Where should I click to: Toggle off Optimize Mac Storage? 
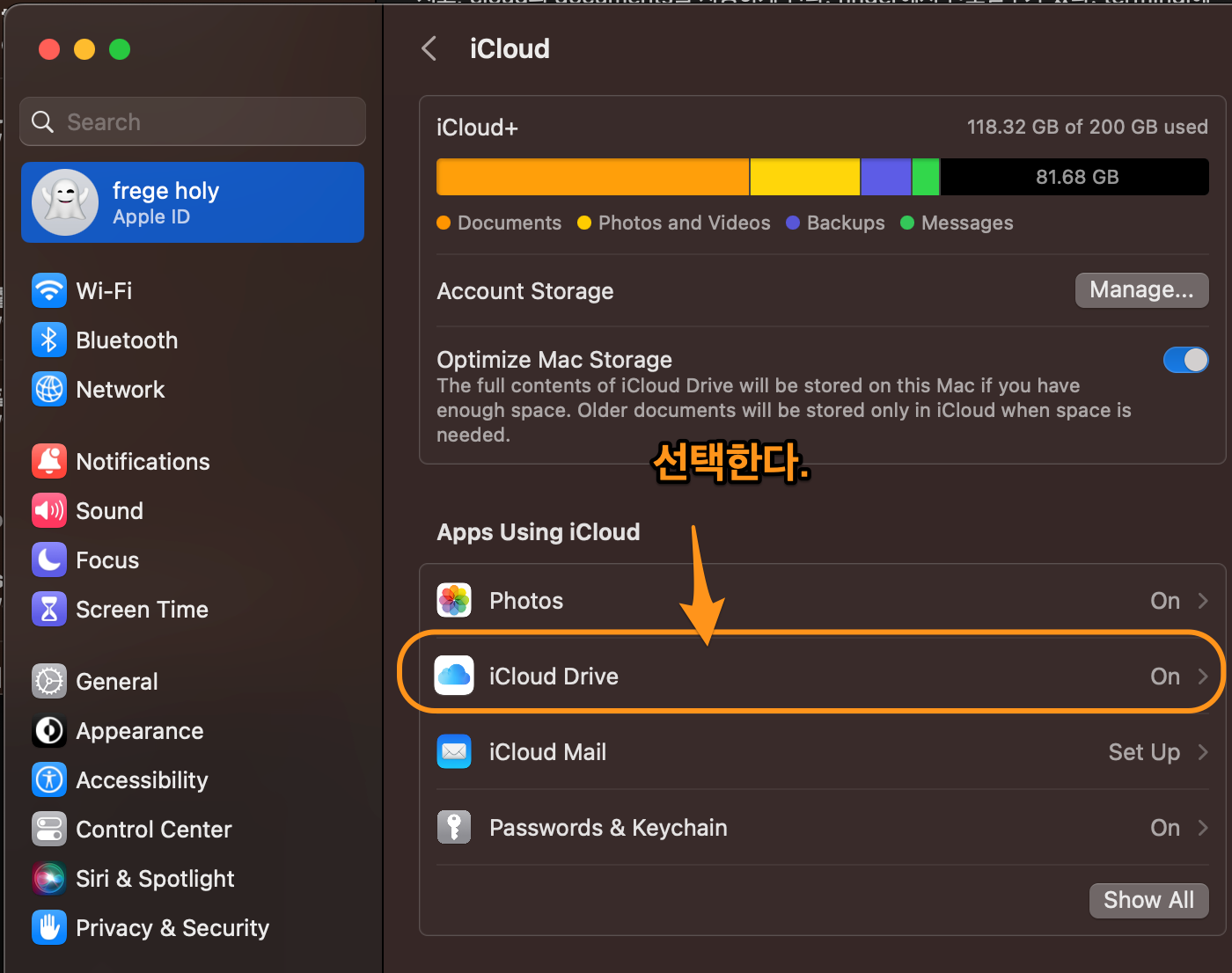tap(1185, 360)
